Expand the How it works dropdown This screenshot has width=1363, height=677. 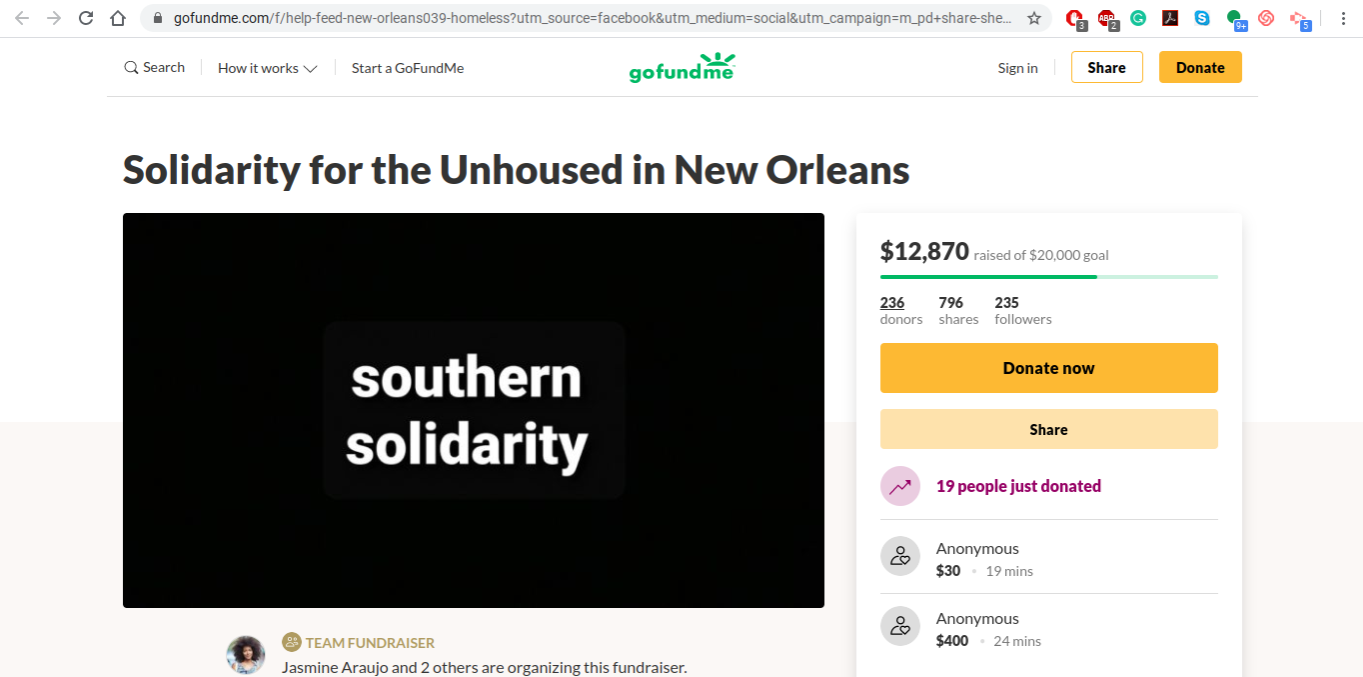267,68
